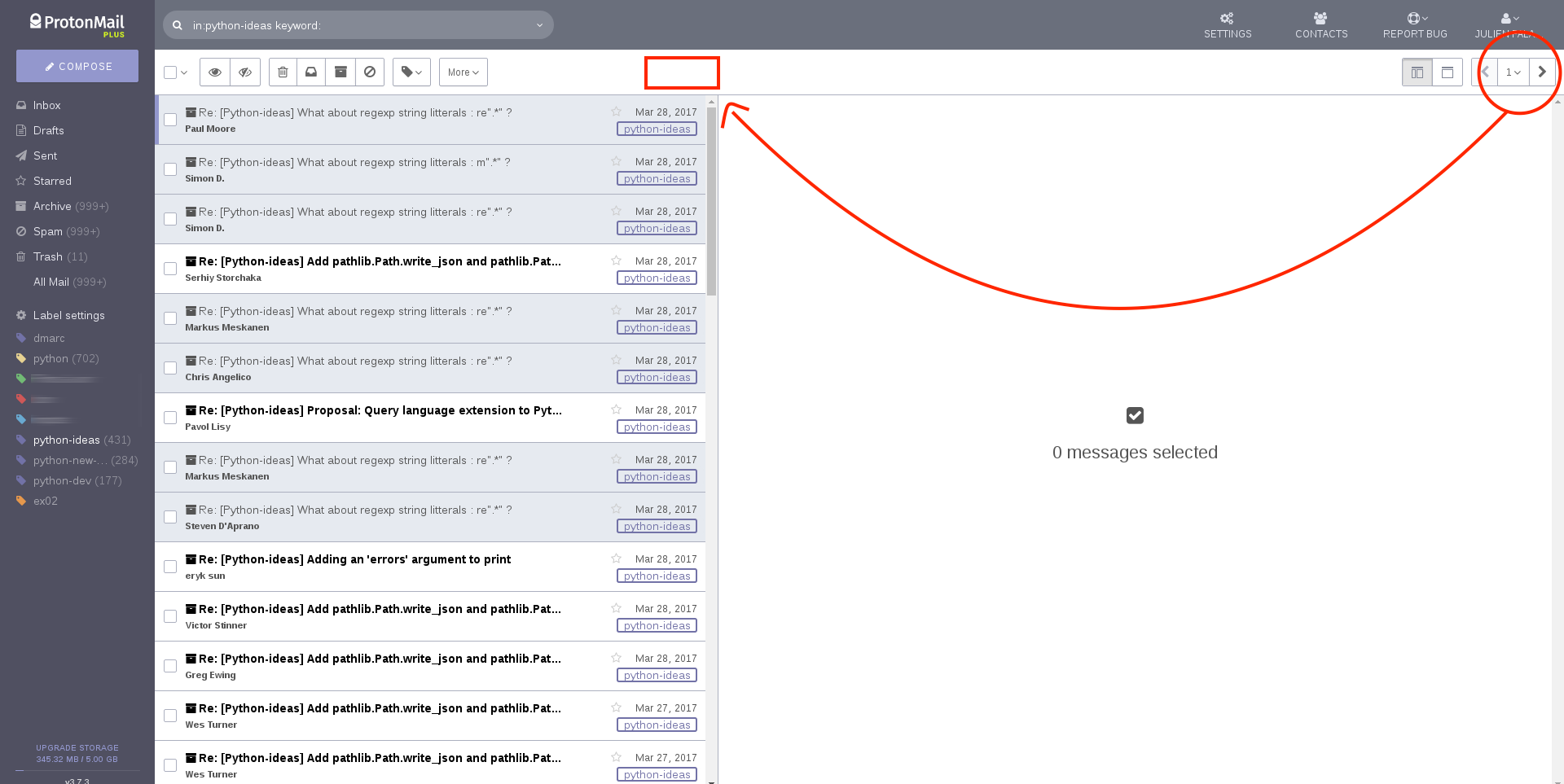The height and width of the screenshot is (784, 1564).
Task: Switch to column layout view
Action: tap(1417, 72)
